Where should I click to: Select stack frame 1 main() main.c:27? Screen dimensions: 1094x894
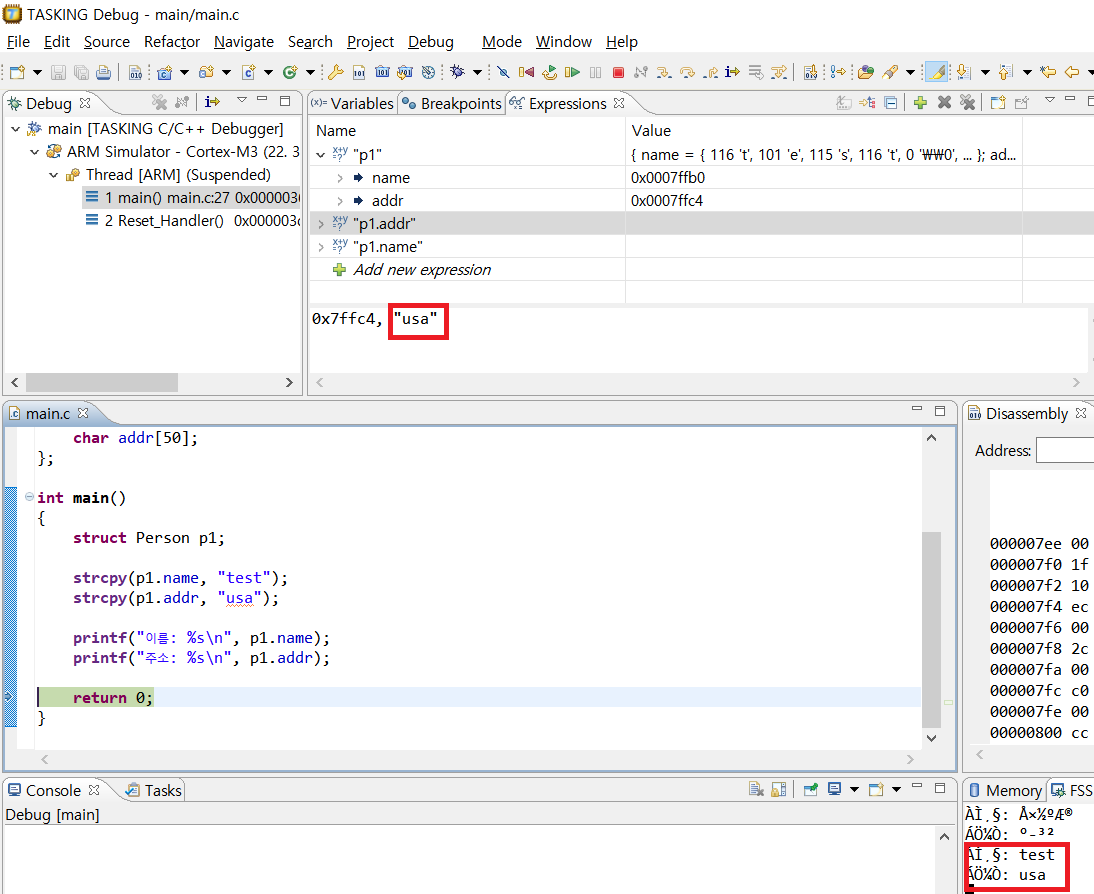[192, 198]
